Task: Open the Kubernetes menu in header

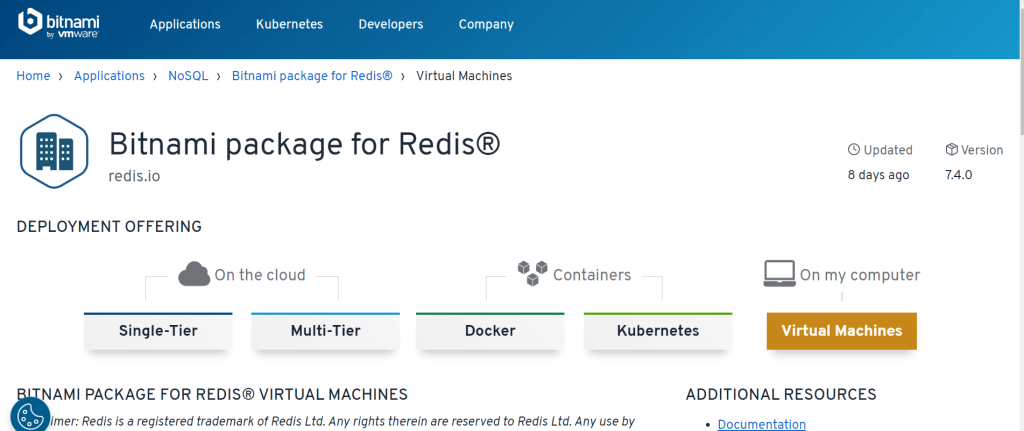Action: coord(289,24)
